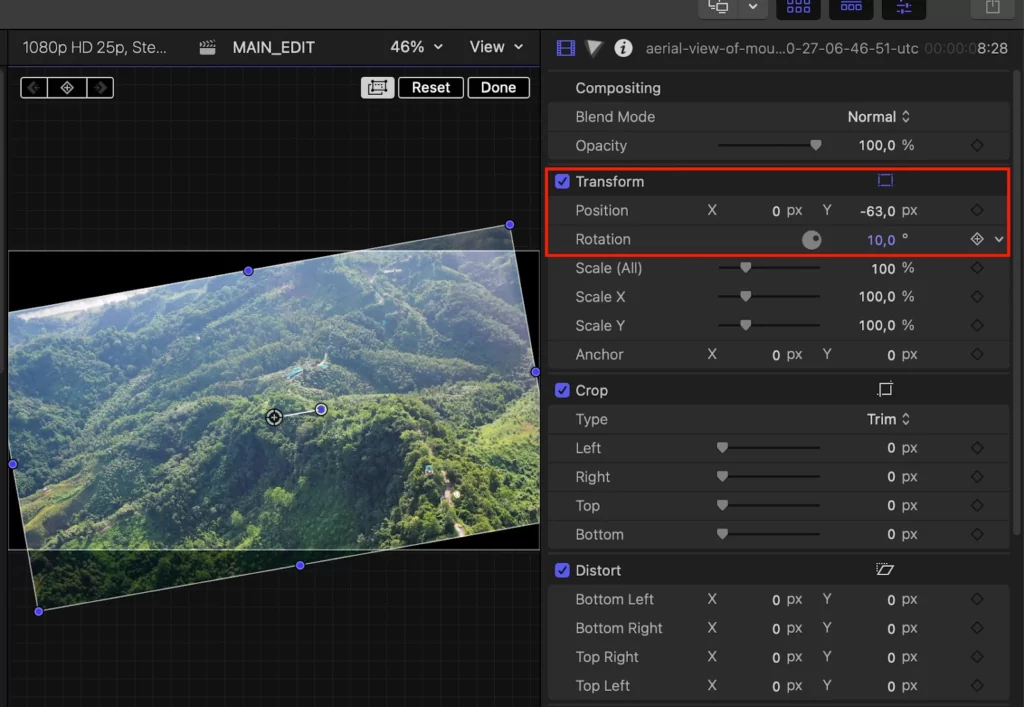This screenshot has height=707, width=1024.
Task: Click the Rotation keyframe diamond icon
Action: [x=977, y=239]
